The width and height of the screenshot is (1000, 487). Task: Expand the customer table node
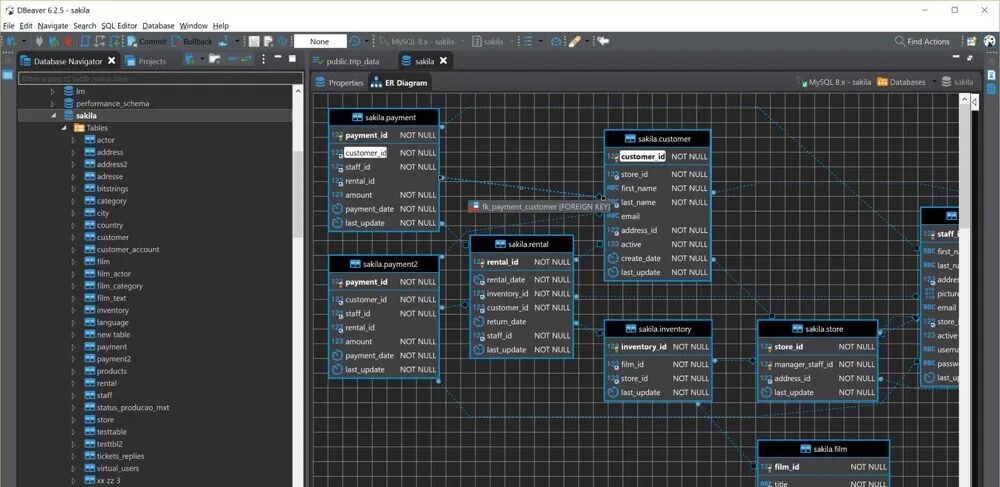(73, 237)
